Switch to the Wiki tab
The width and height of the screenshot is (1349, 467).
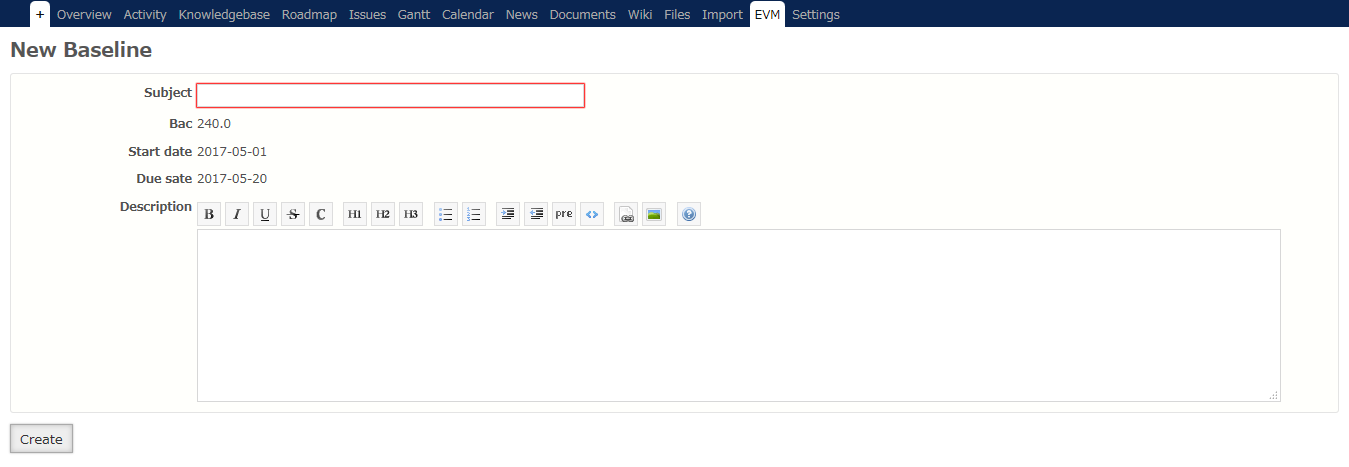[x=640, y=14]
